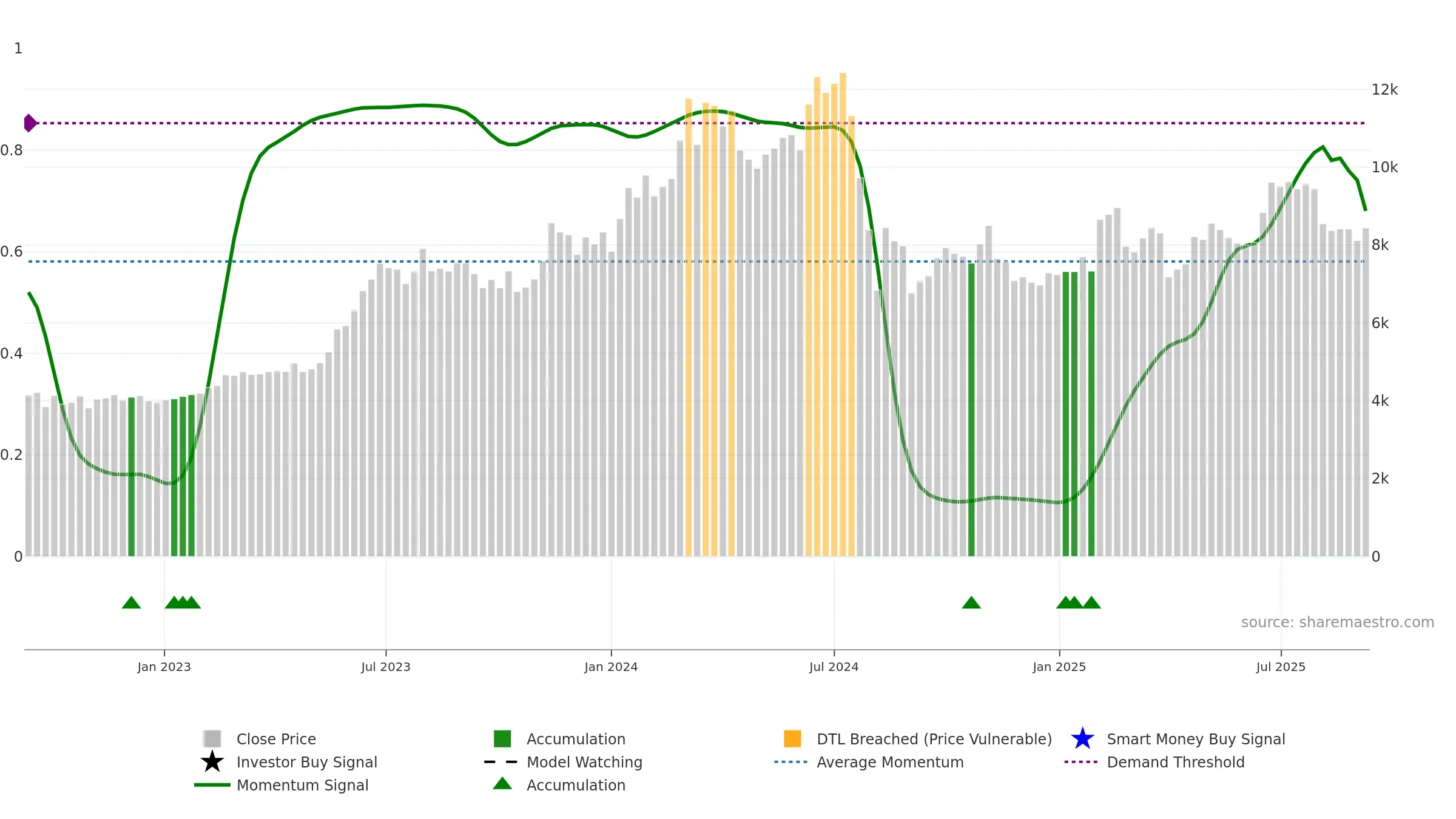The width and height of the screenshot is (1456, 819).
Task: Click the blue Smart Money Buy Signal star
Action: tap(1082, 738)
